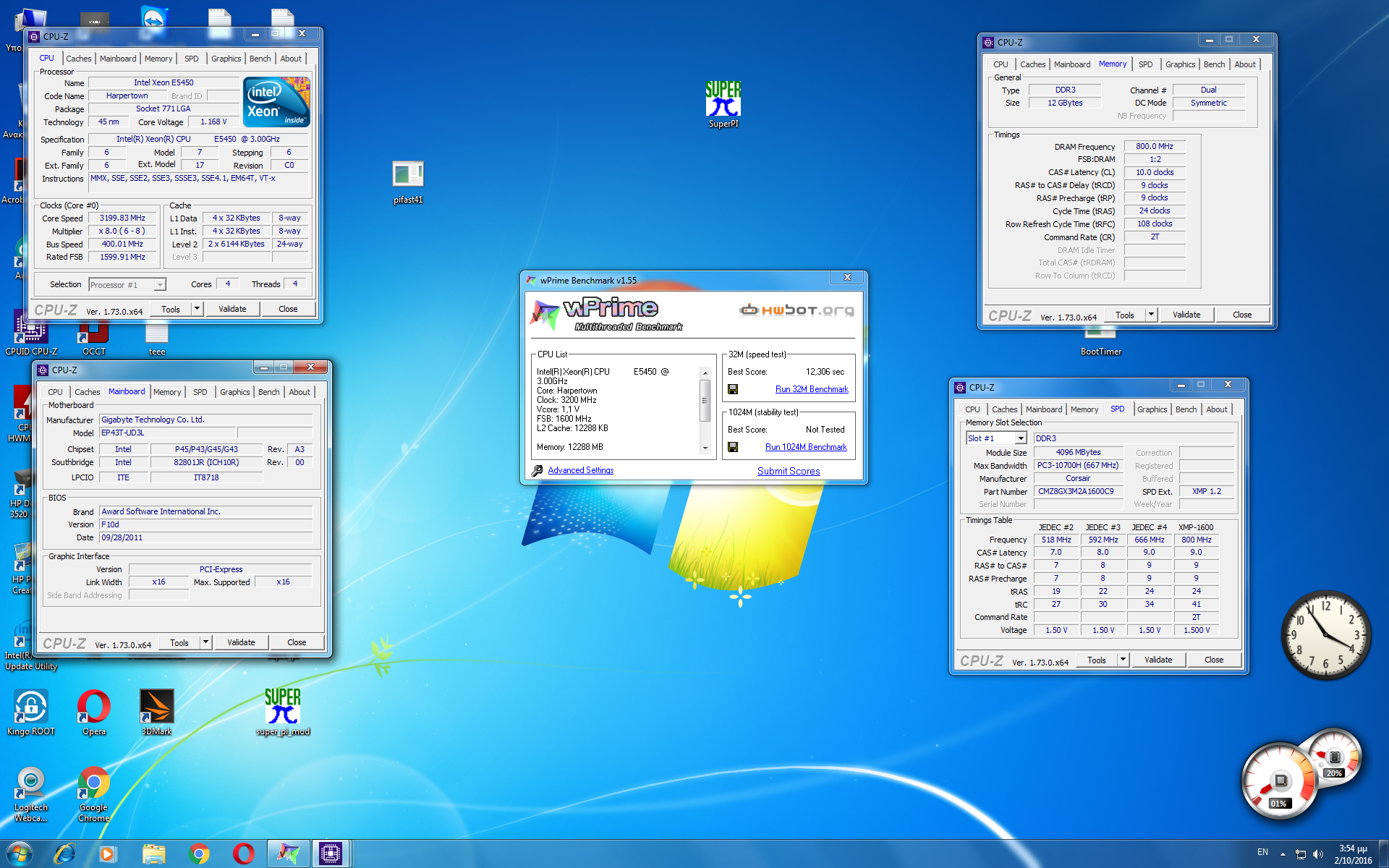Open Submit Scores link in wPrime

(789, 471)
